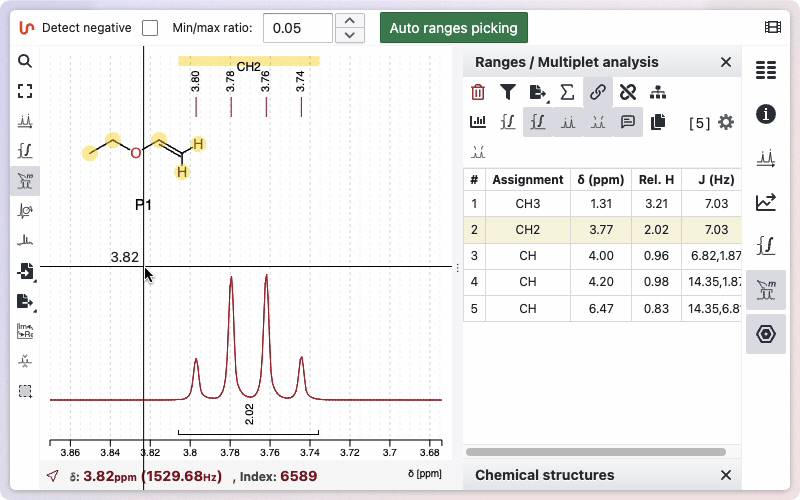Click the hexagon chemical structures sidebar icon
The height and width of the screenshot is (500, 800).
coord(766,334)
